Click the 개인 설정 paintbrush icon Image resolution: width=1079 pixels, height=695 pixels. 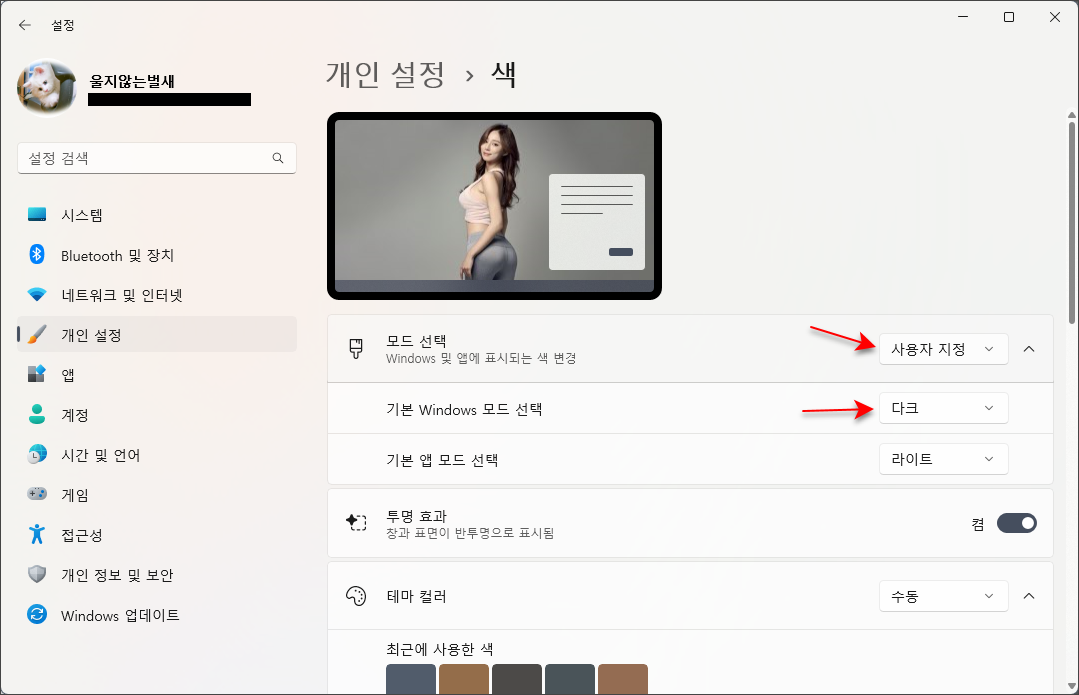37,334
